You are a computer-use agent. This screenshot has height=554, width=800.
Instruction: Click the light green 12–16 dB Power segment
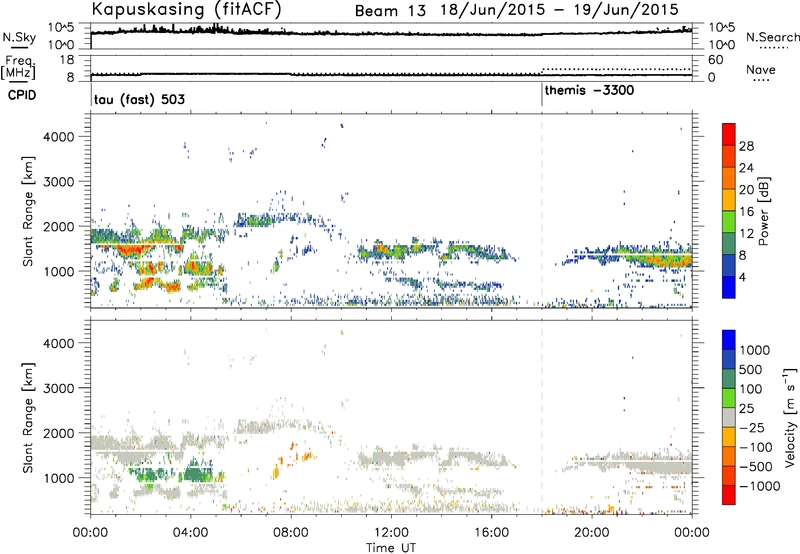tap(729, 221)
